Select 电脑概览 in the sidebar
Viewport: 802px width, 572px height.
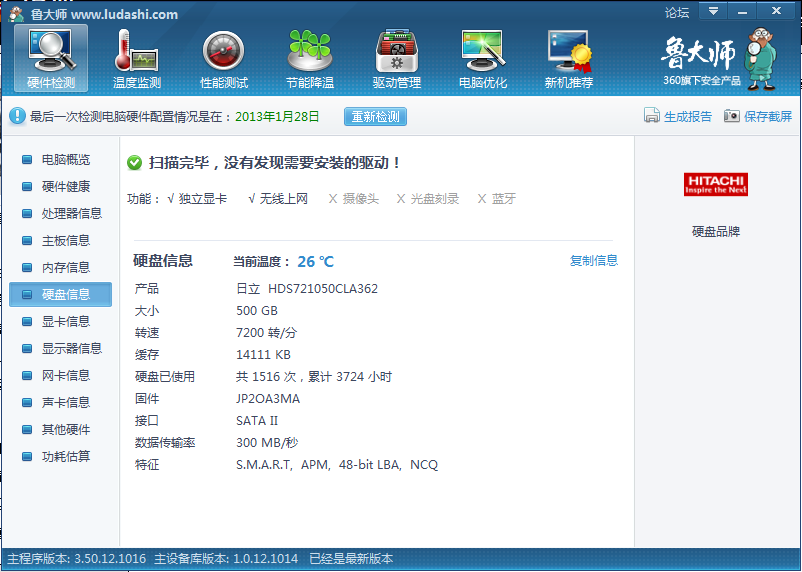coord(60,160)
